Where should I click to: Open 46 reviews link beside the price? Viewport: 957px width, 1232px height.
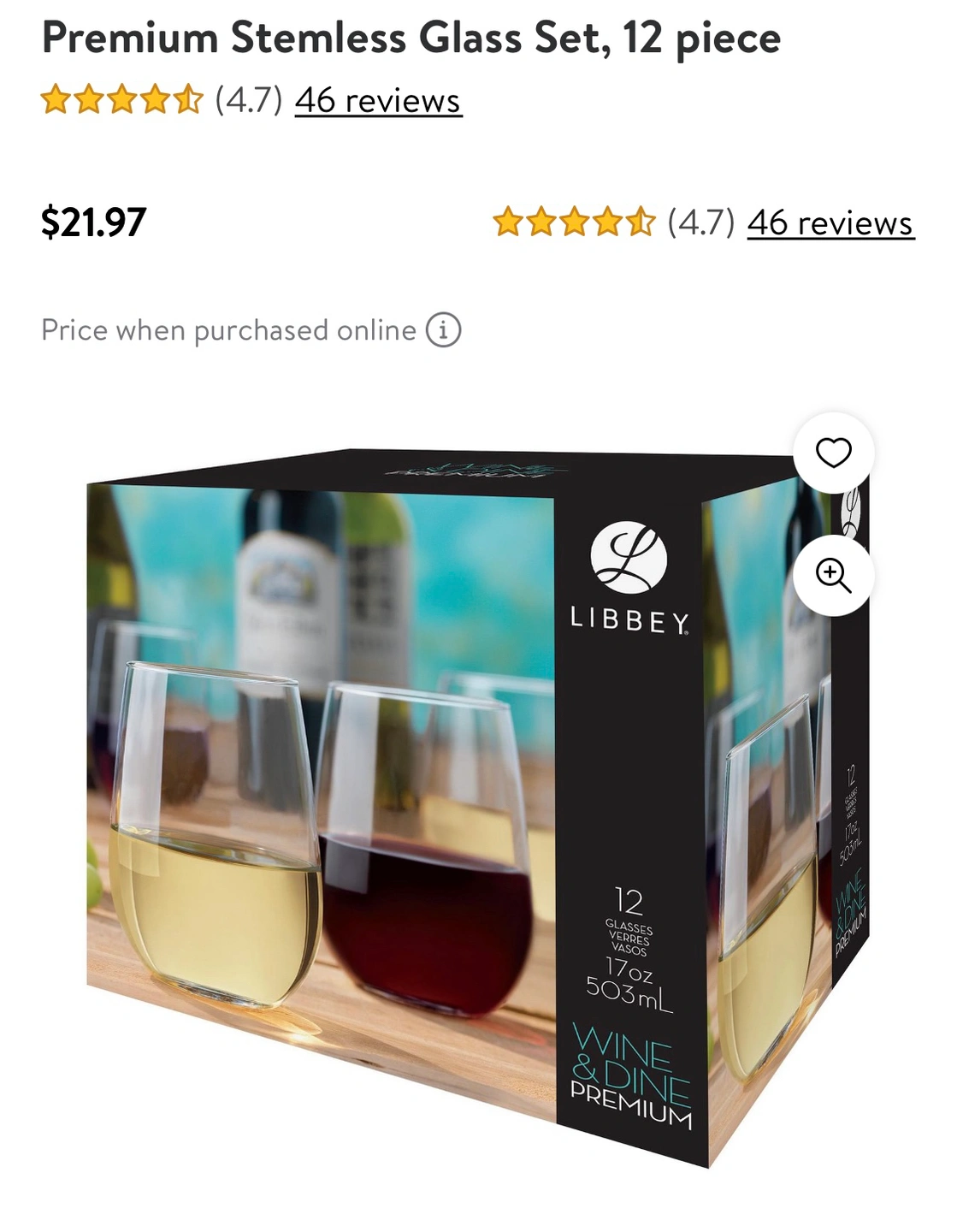click(x=830, y=223)
